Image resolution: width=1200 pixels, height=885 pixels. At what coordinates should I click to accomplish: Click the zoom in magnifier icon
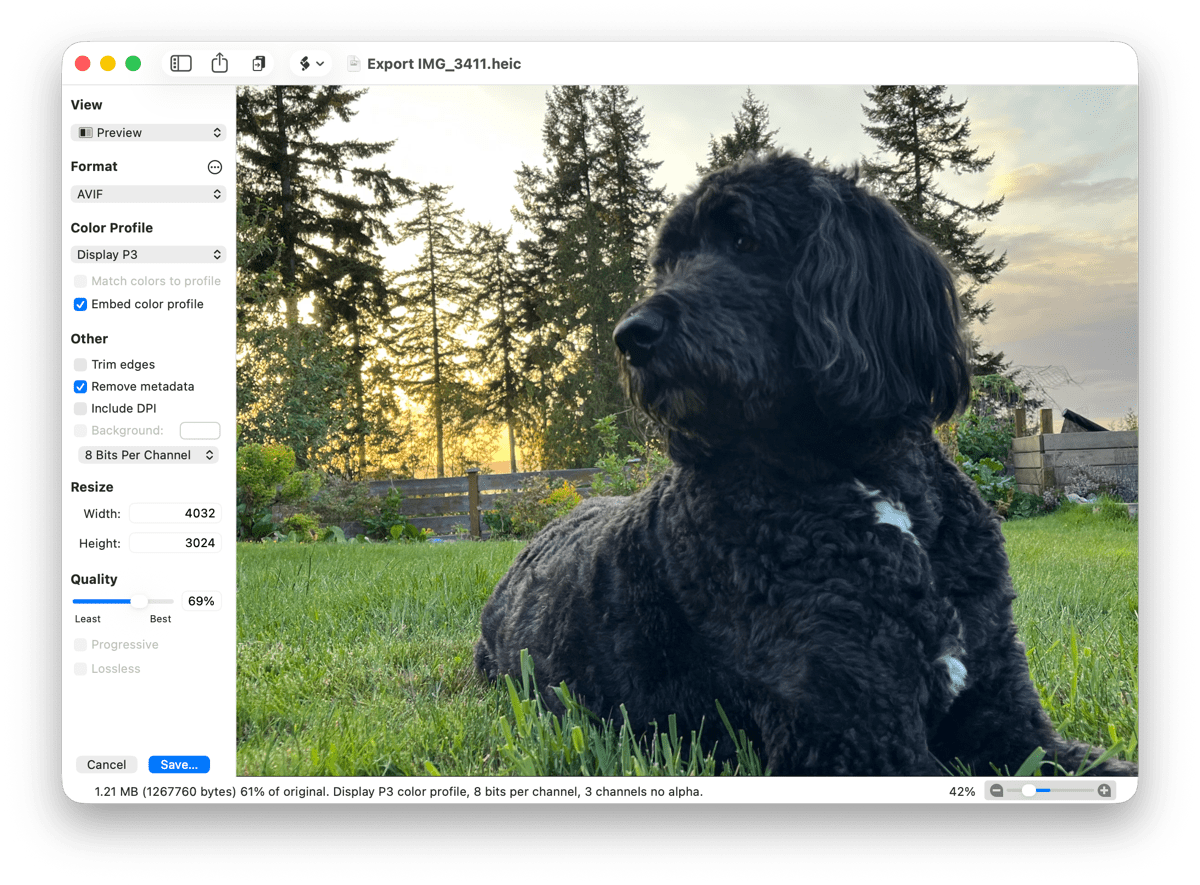1104,791
